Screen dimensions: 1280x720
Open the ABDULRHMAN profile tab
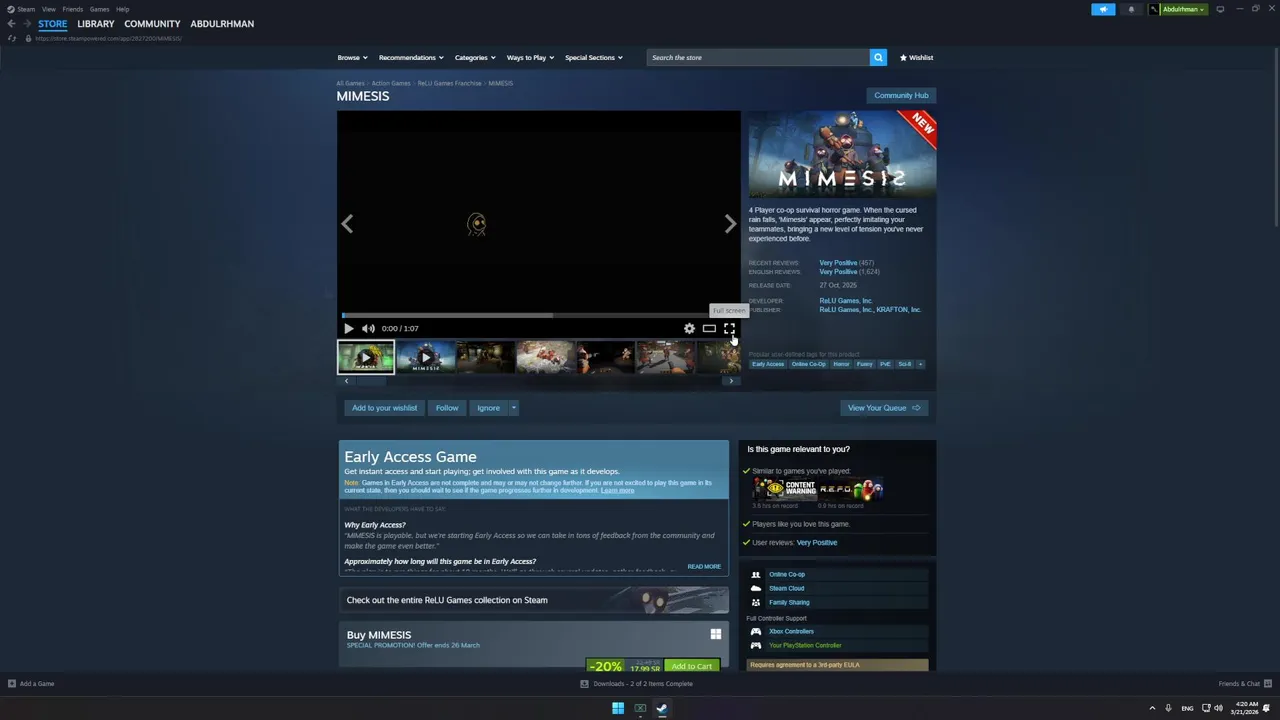(x=222, y=24)
